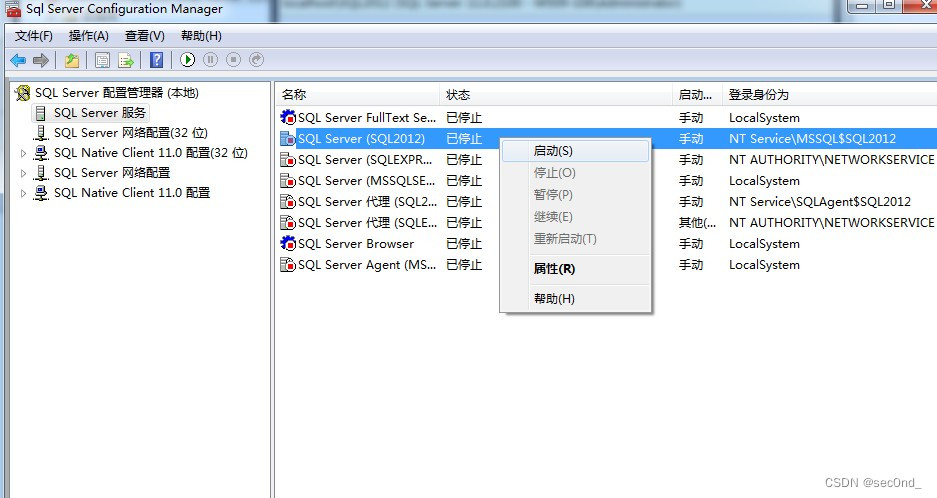Image resolution: width=937 pixels, height=498 pixels.
Task: Open the 操作(A) menu
Action: pos(88,36)
